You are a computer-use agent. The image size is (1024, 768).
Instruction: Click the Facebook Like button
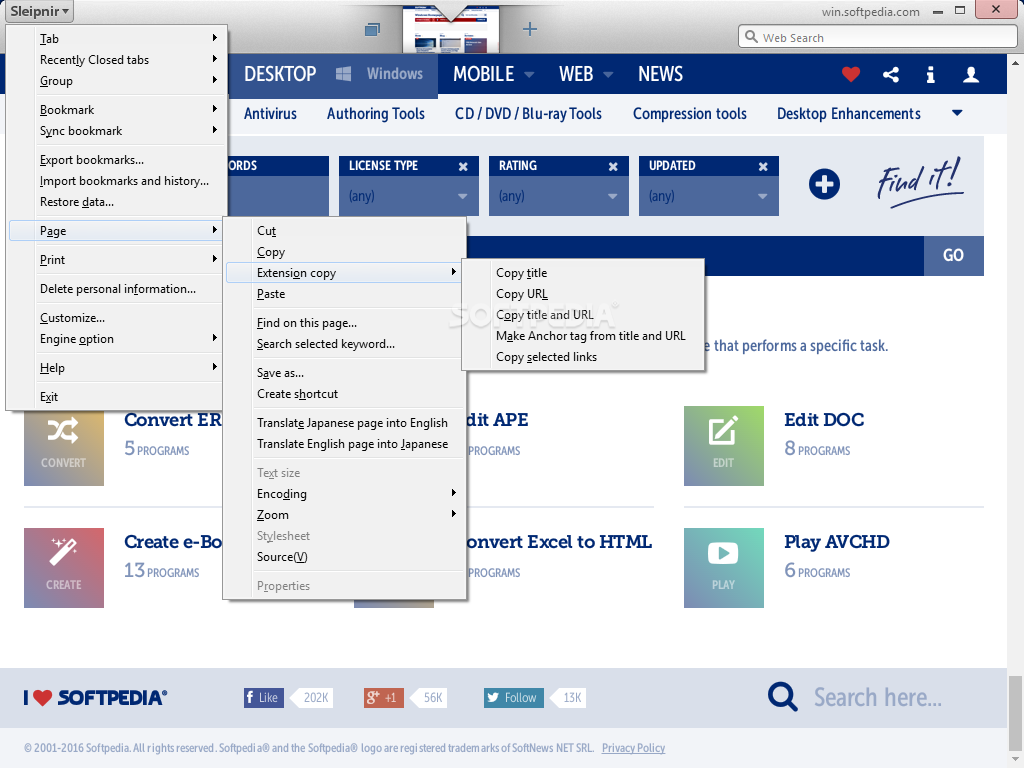[x=264, y=697]
